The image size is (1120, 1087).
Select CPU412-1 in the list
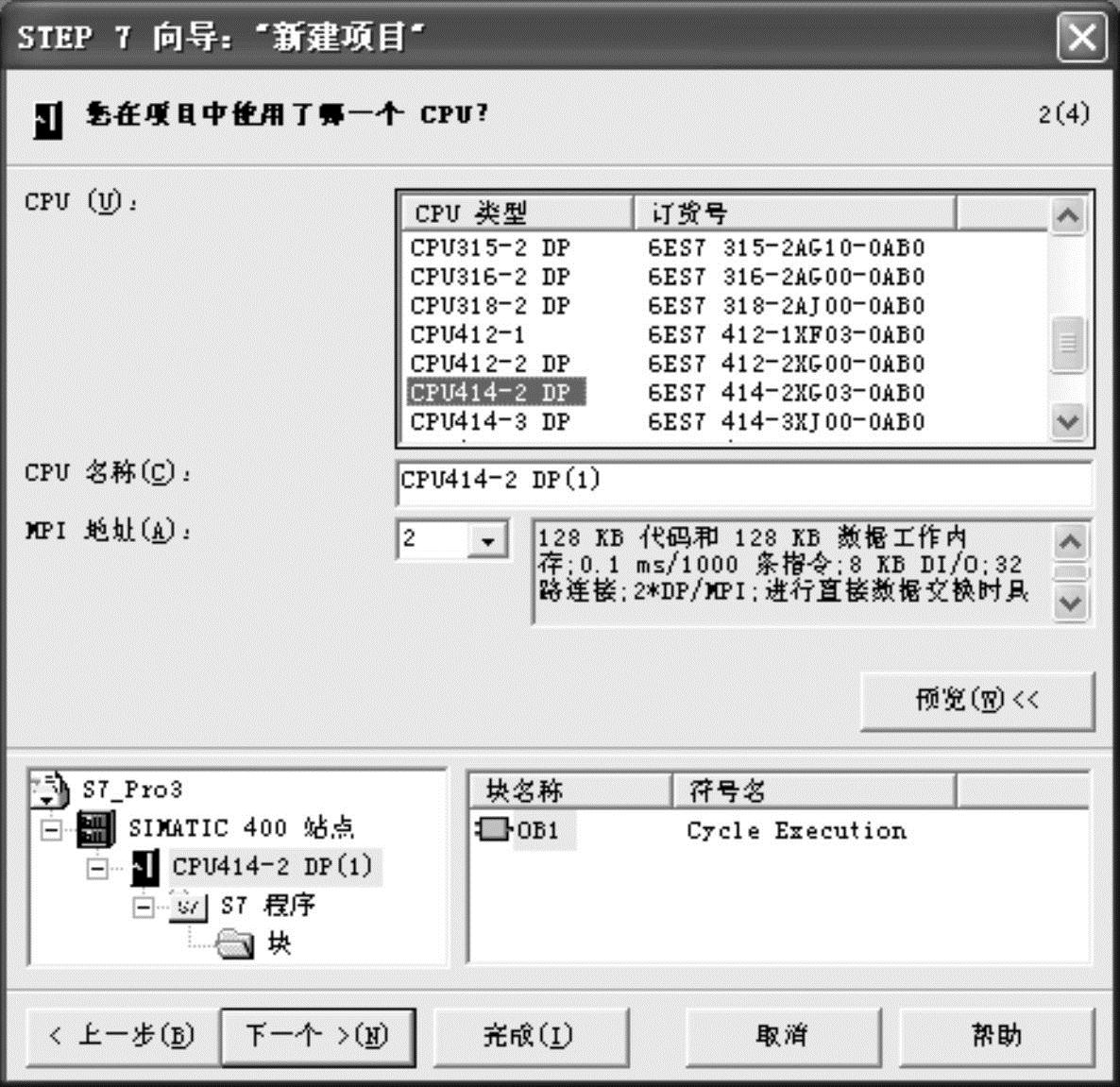point(467,335)
